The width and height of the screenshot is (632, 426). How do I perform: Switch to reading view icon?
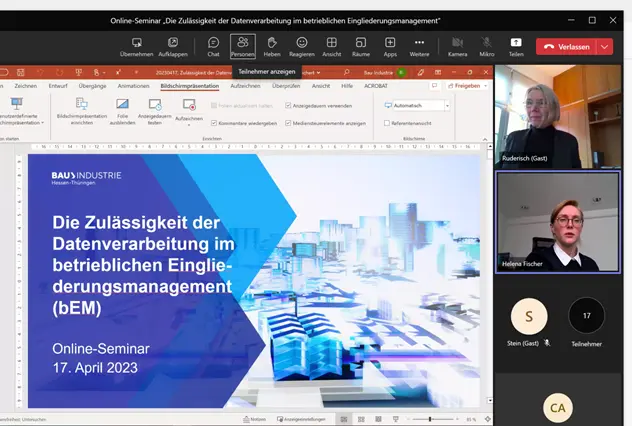pyautogui.click(x=378, y=420)
